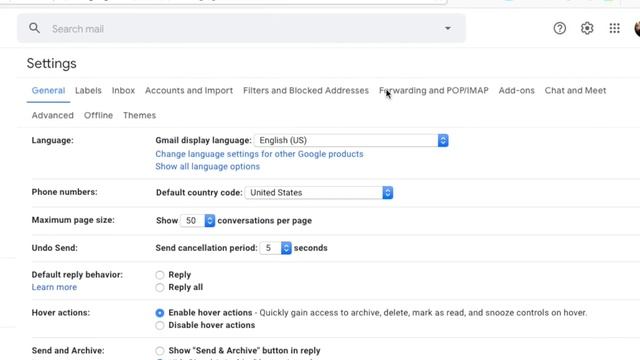
Task: Show search options dropdown arrow
Action: (448, 28)
